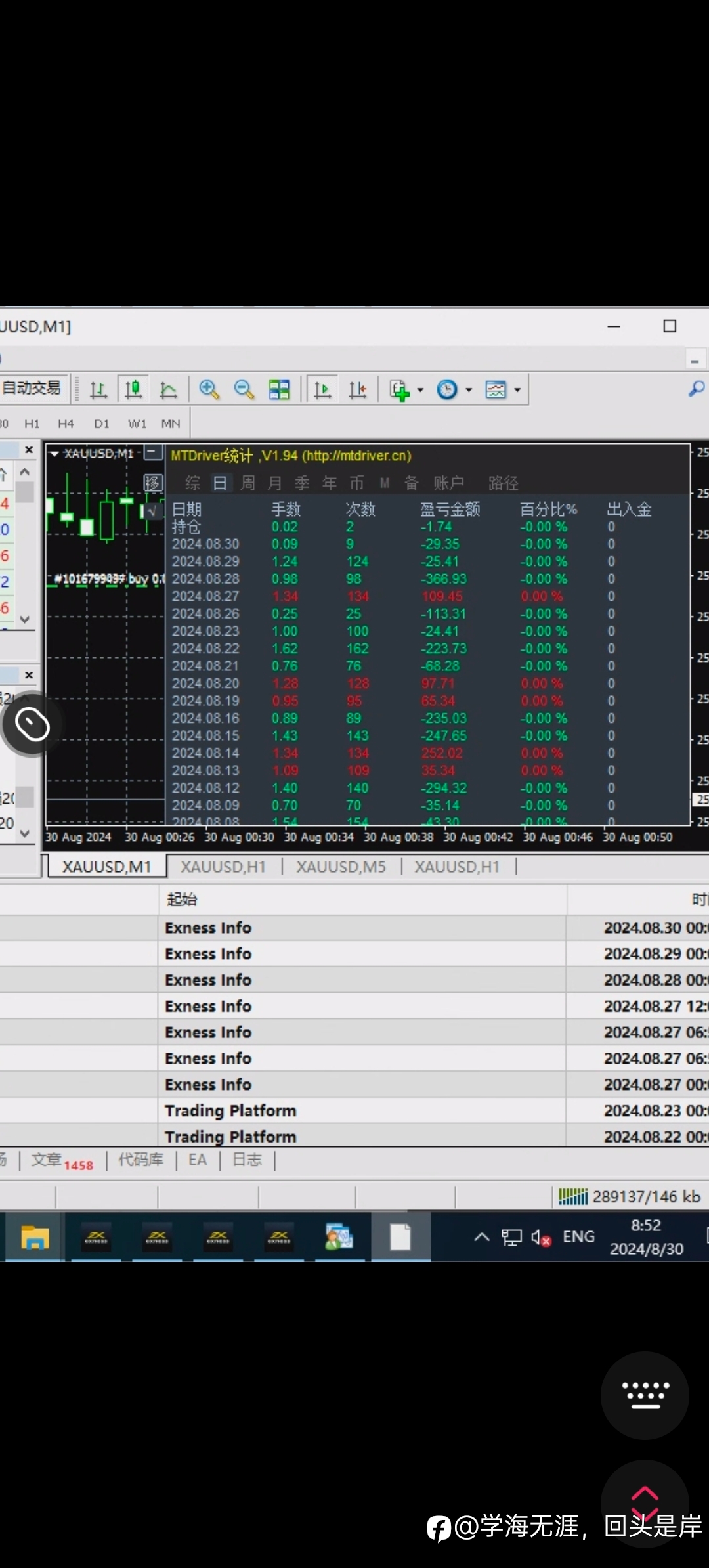Screen dimensions: 709x1568
Task: Toggle the √ checkbox in MTDriver panel
Action: (x=154, y=510)
